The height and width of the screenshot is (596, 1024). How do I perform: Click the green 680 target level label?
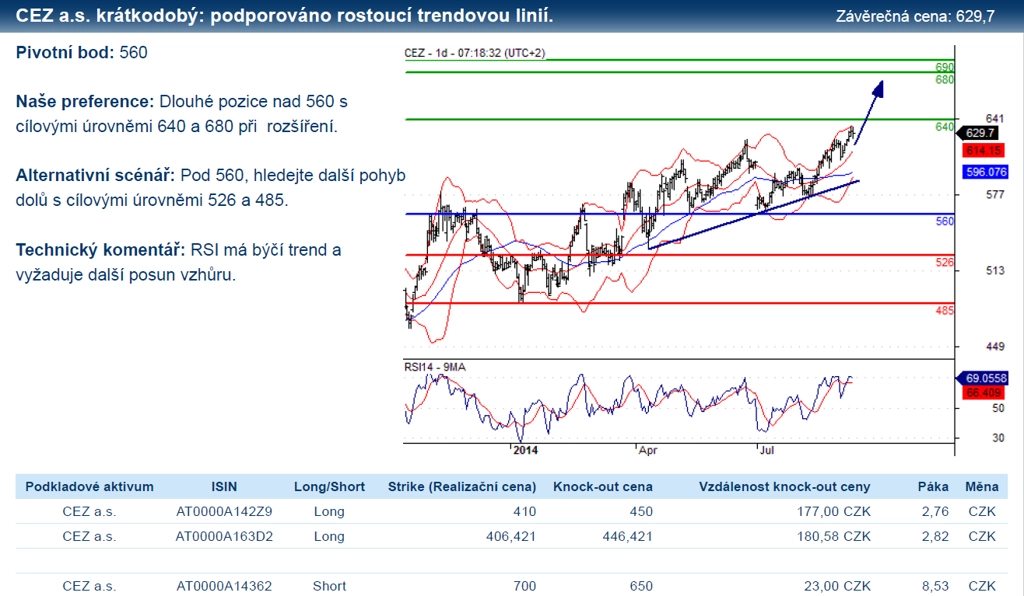[944, 80]
